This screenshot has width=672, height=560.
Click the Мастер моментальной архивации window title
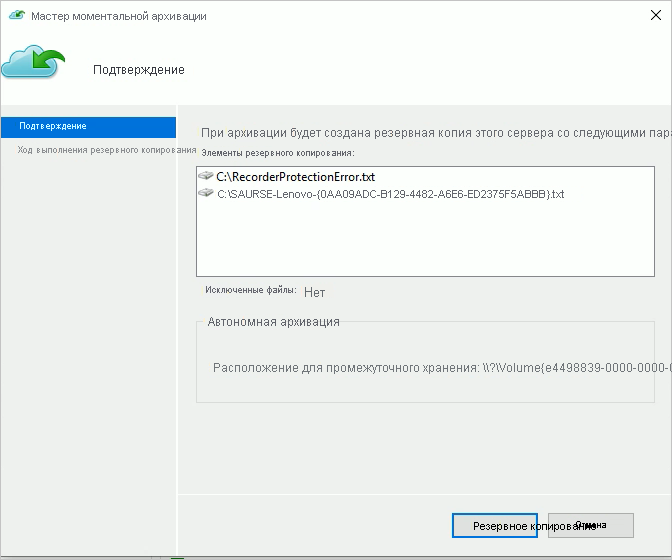click(x=119, y=16)
